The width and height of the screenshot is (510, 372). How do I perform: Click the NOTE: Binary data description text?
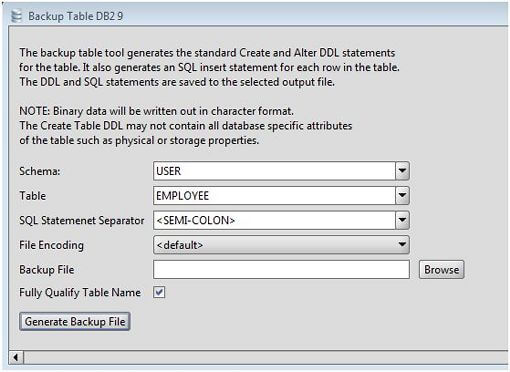157,111
